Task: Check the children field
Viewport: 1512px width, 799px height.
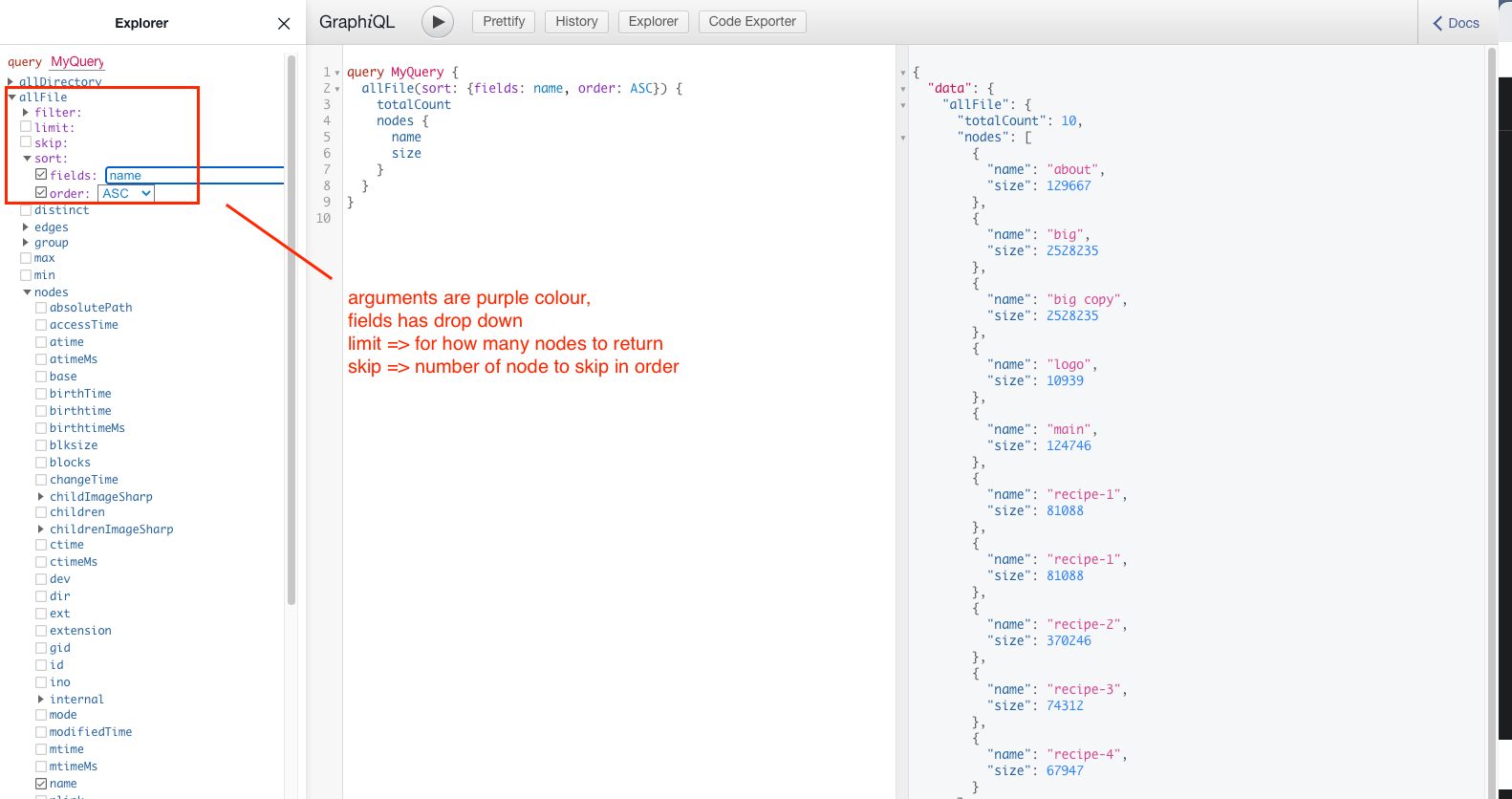Action: [x=41, y=512]
